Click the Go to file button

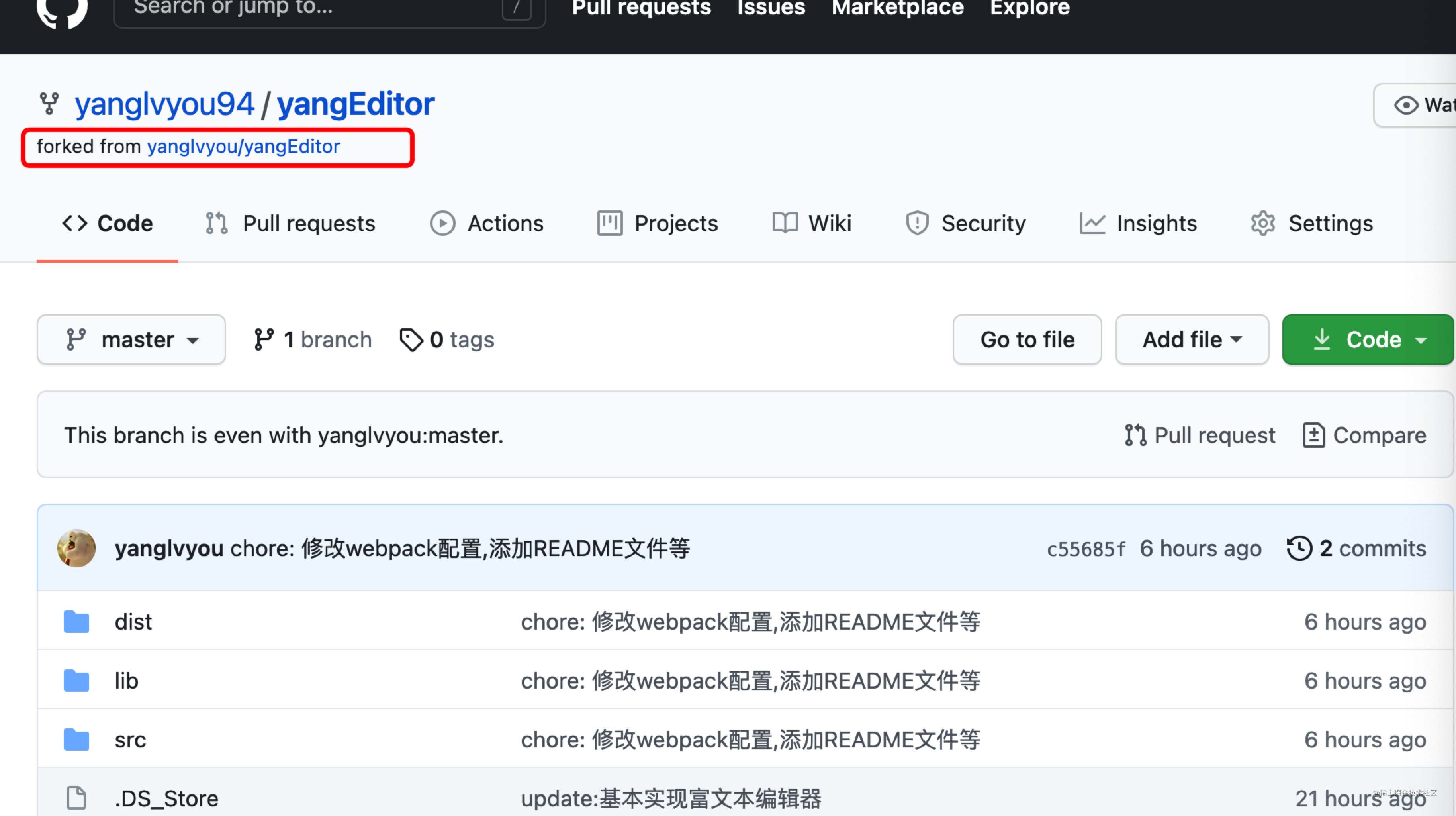(x=1027, y=339)
